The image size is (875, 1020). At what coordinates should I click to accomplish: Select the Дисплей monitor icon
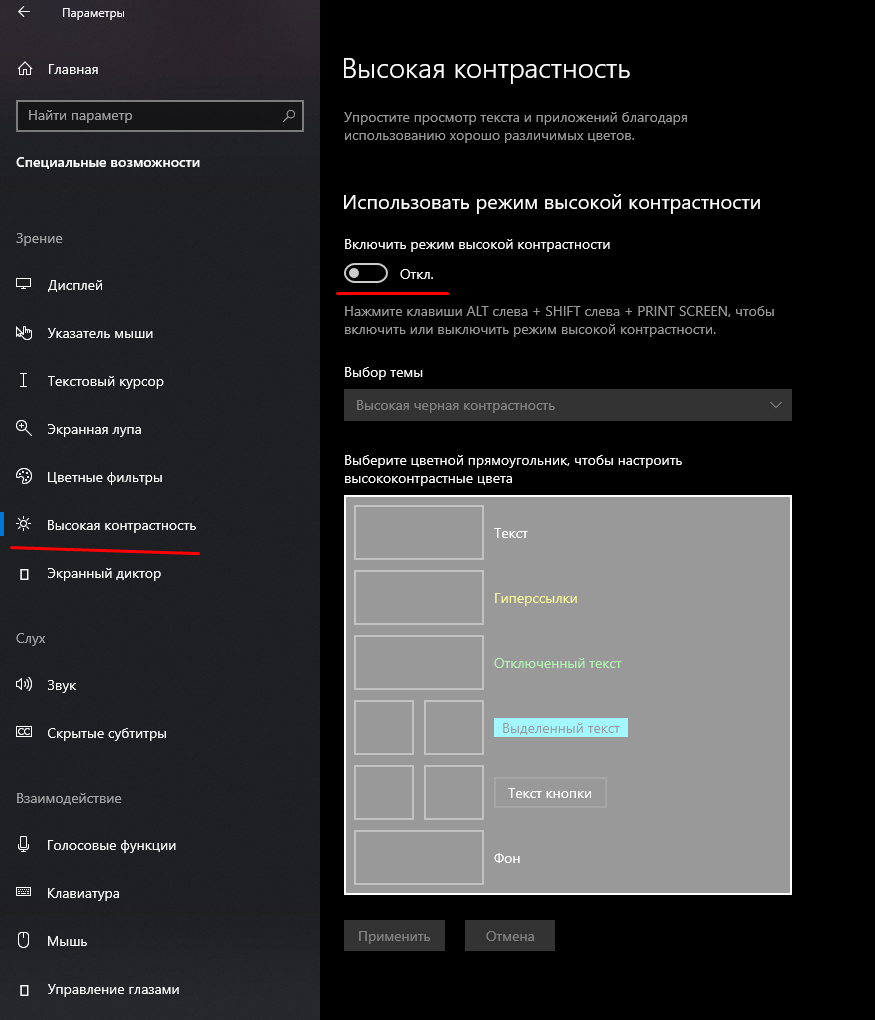pyautogui.click(x=25, y=285)
